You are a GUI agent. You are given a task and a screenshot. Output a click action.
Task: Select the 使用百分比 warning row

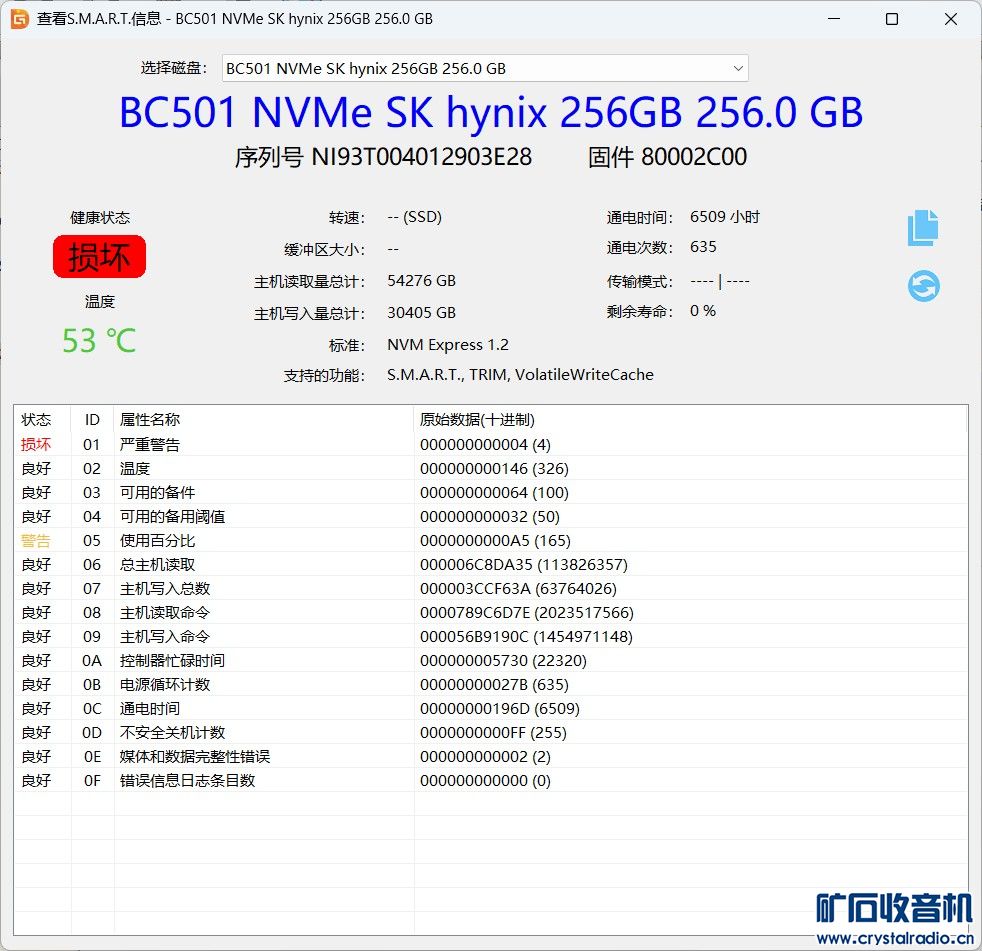[490, 541]
